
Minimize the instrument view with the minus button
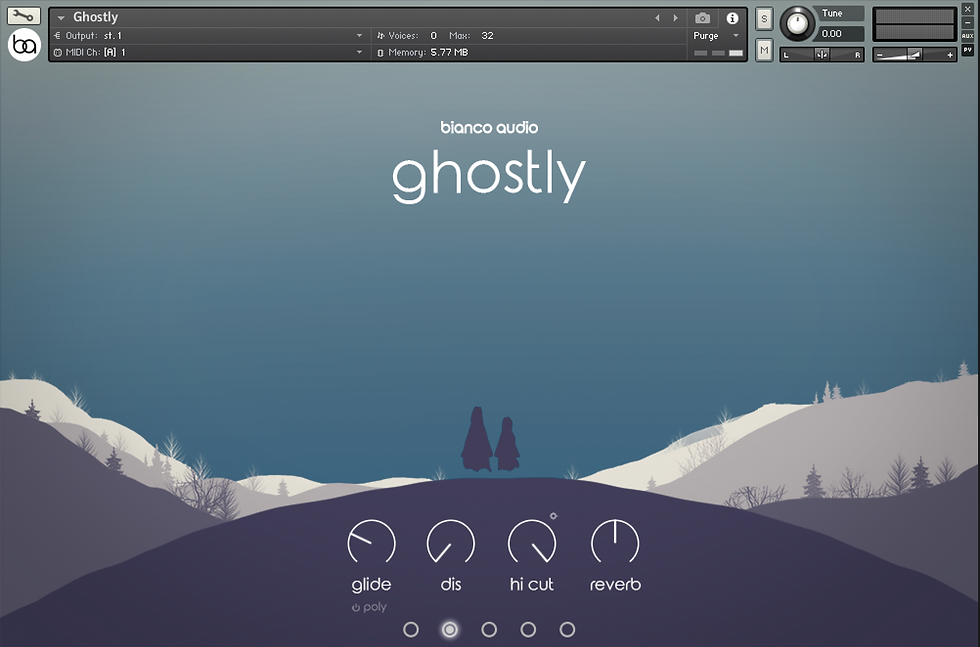pos(968,23)
